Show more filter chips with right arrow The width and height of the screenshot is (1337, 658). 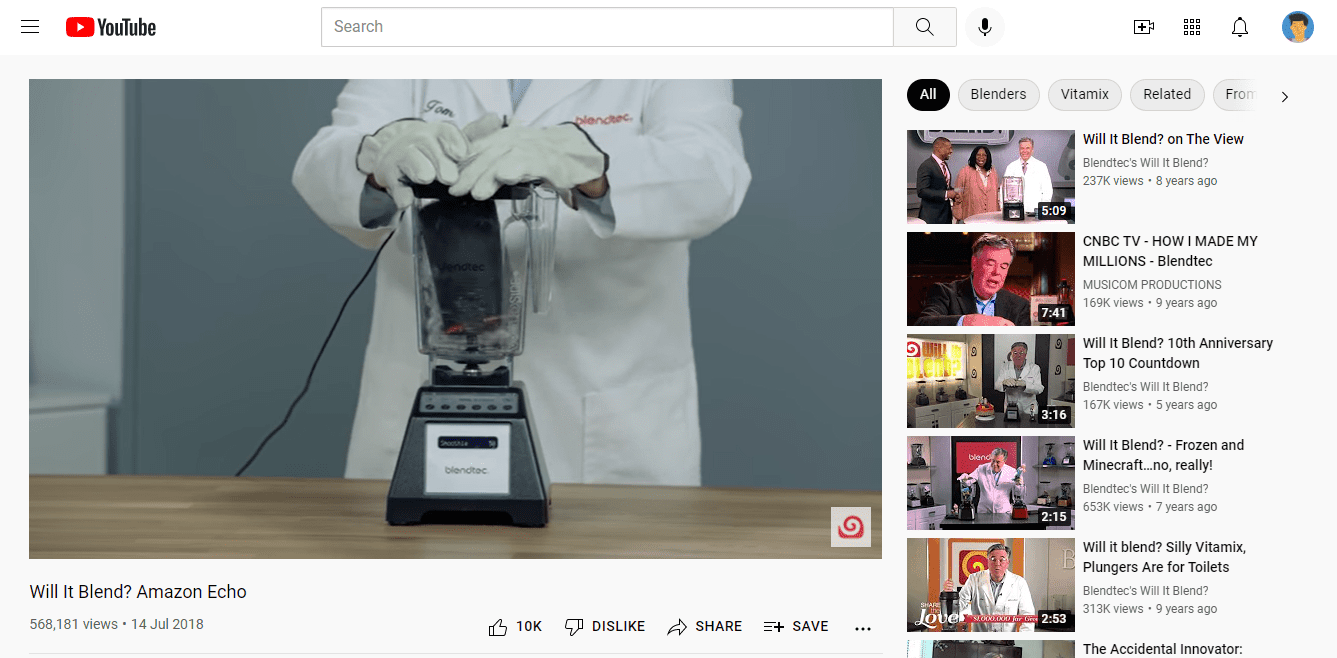(1285, 96)
